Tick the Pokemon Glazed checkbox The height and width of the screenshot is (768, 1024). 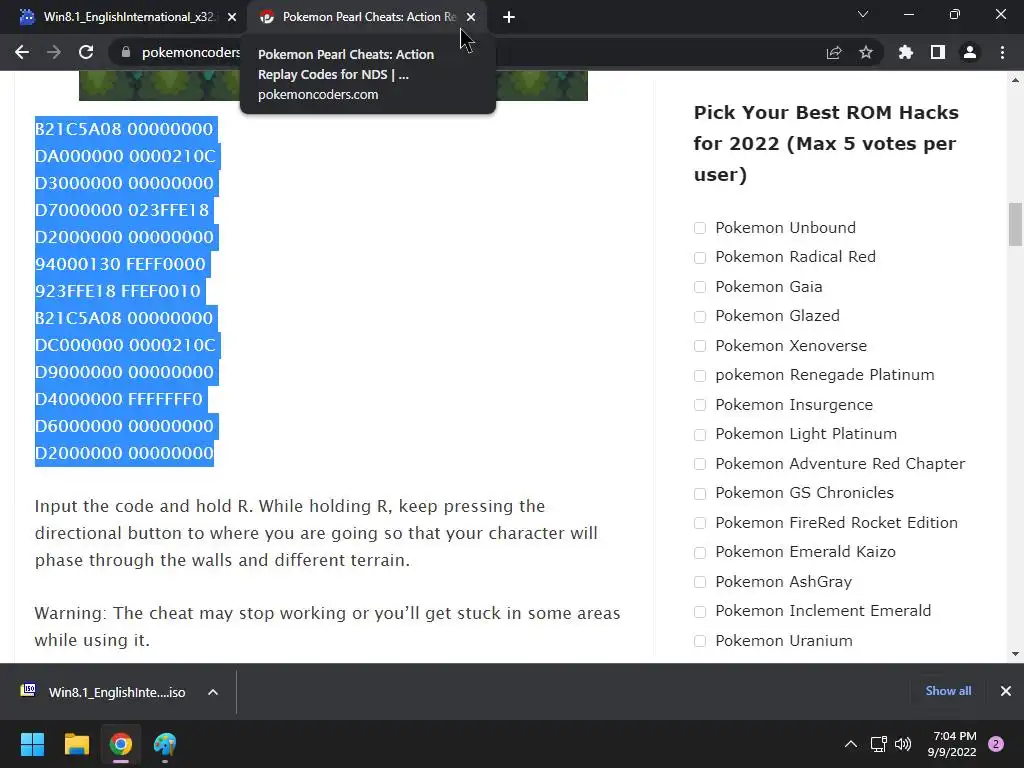point(700,317)
